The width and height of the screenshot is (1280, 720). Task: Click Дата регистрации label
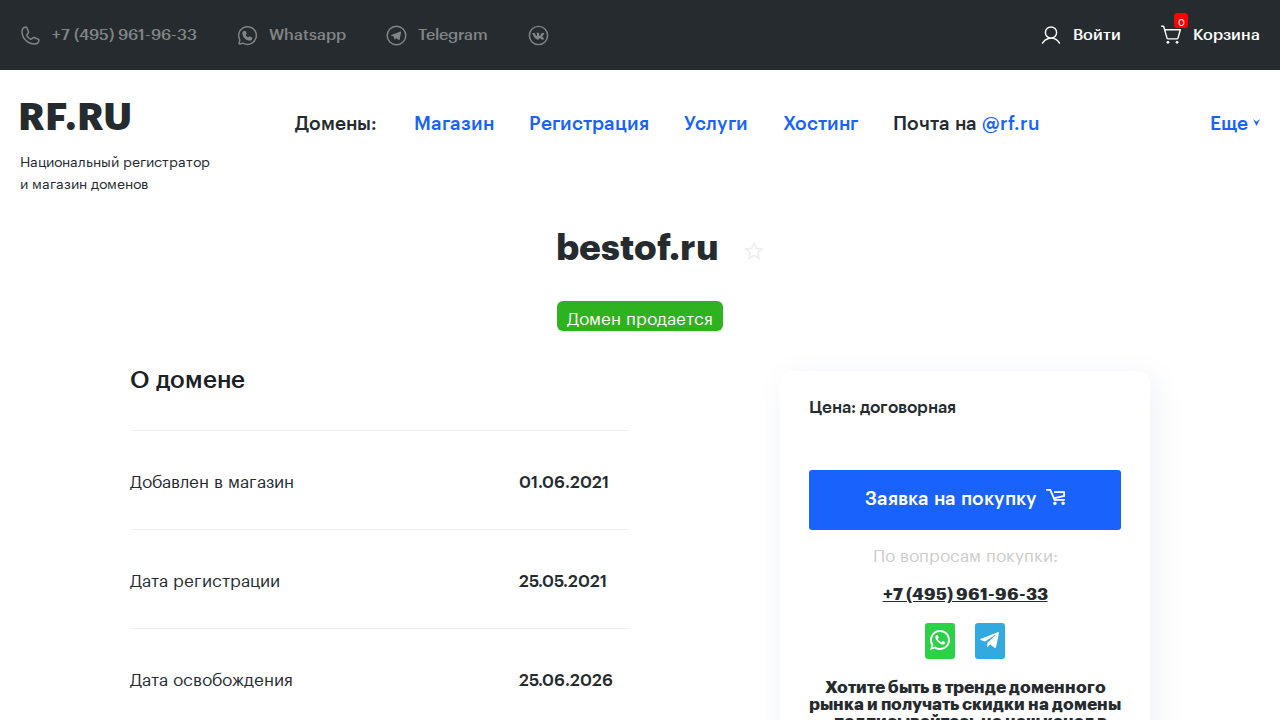point(205,581)
